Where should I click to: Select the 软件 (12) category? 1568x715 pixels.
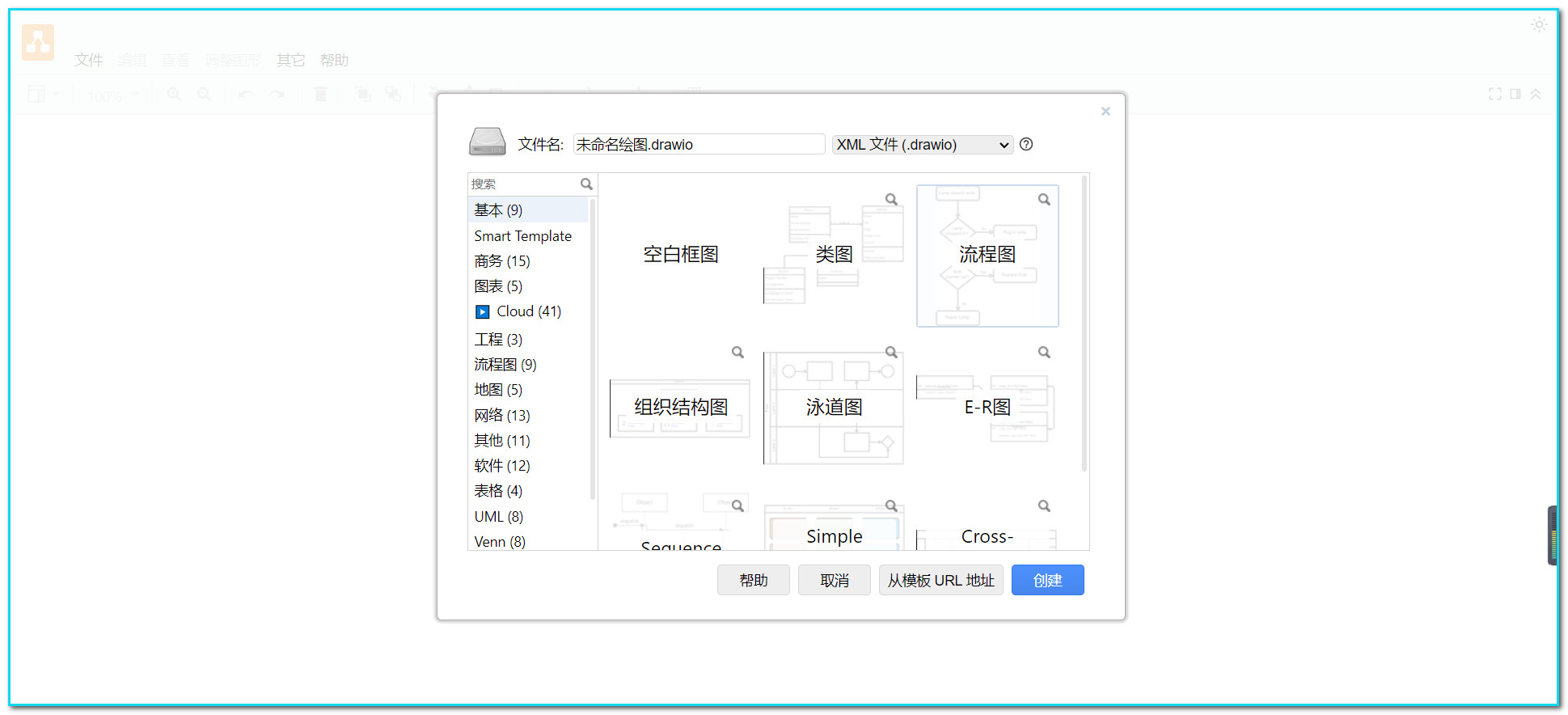pos(528,466)
